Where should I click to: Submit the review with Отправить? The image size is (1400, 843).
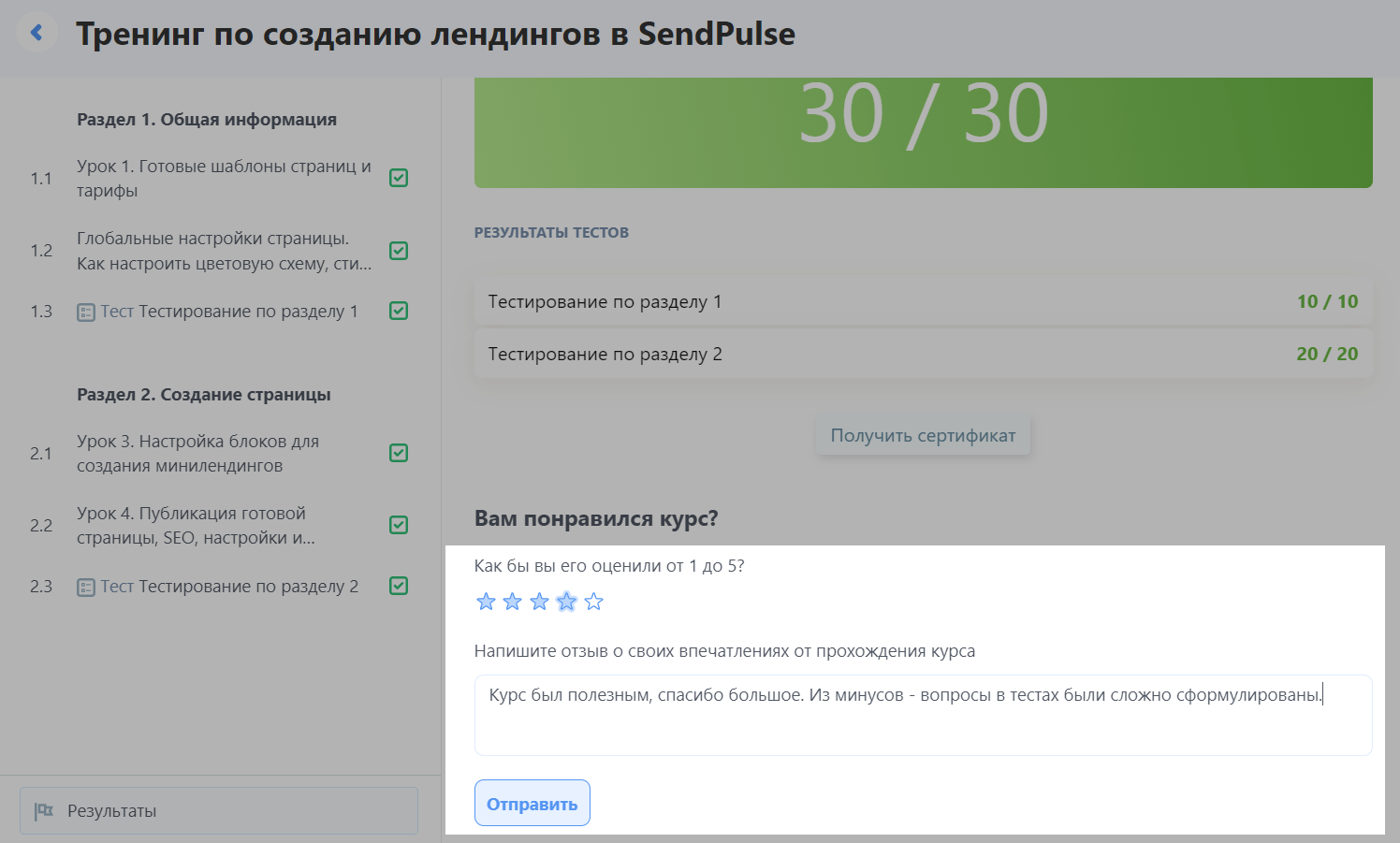[532, 803]
